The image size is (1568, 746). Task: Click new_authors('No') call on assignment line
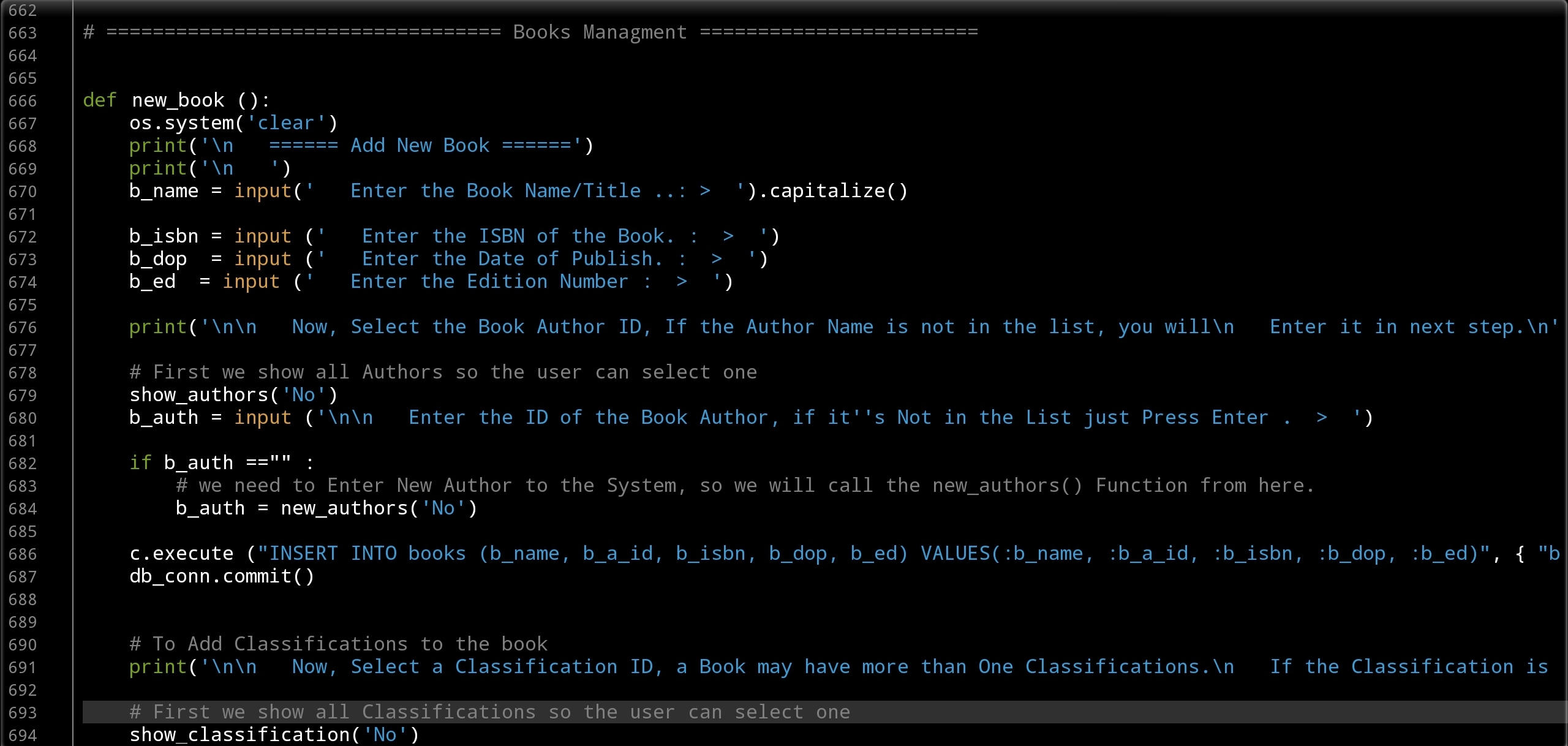coord(378,508)
